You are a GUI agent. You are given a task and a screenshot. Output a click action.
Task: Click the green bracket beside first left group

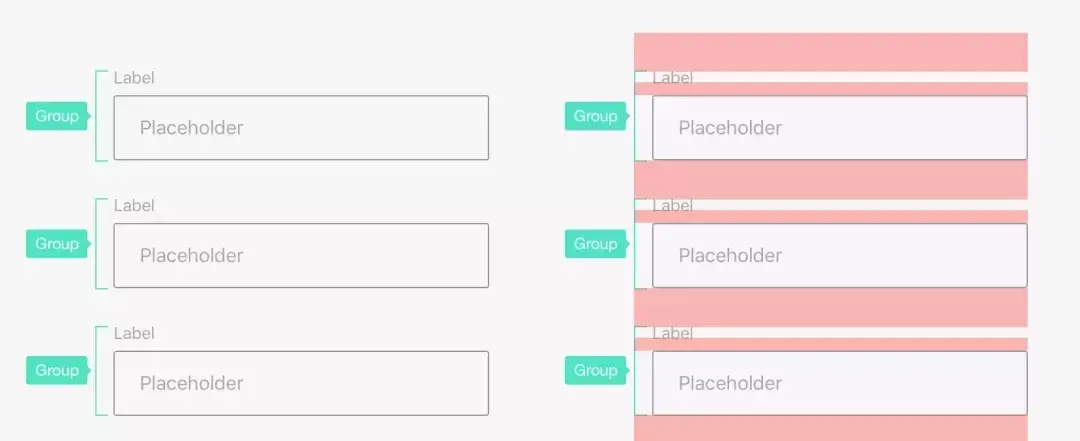coord(97,140)
